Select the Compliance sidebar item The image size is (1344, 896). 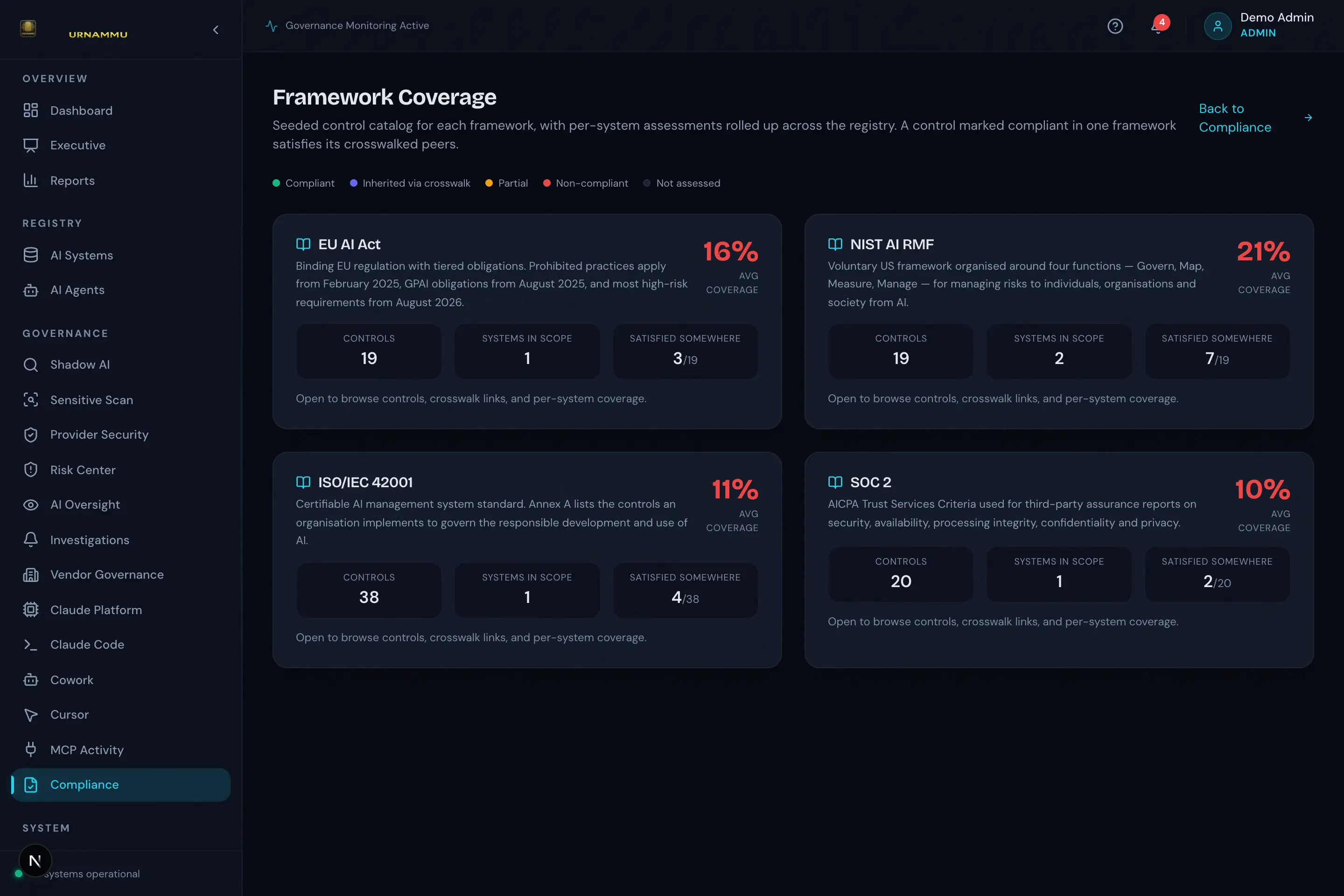pyautogui.click(x=120, y=784)
